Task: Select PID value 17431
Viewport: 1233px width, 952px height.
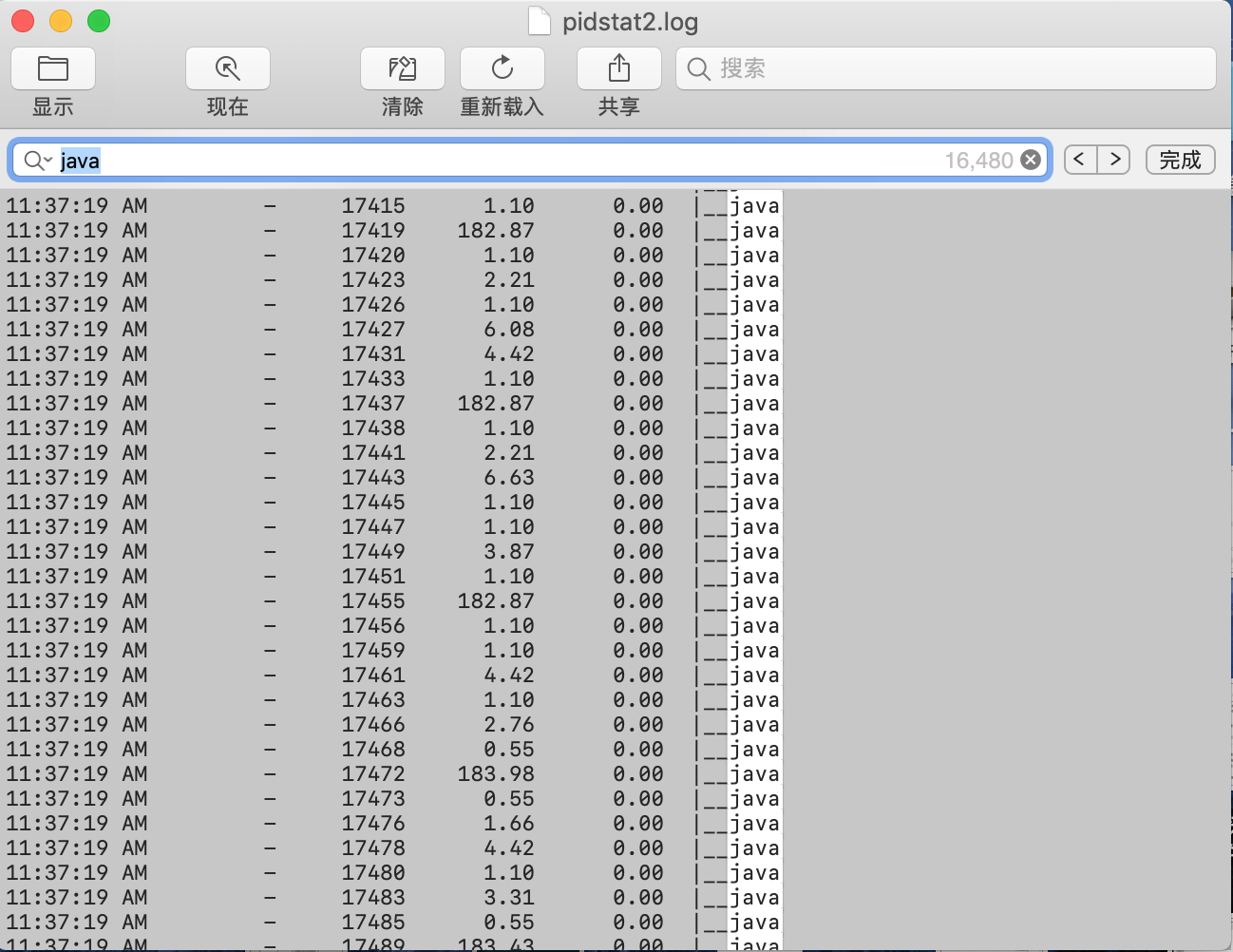Action: coord(373,353)
